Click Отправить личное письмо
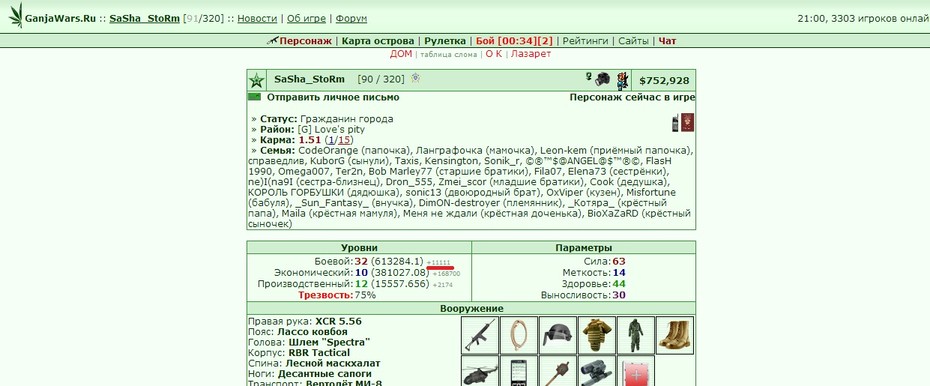 click(x=333, y=97)
